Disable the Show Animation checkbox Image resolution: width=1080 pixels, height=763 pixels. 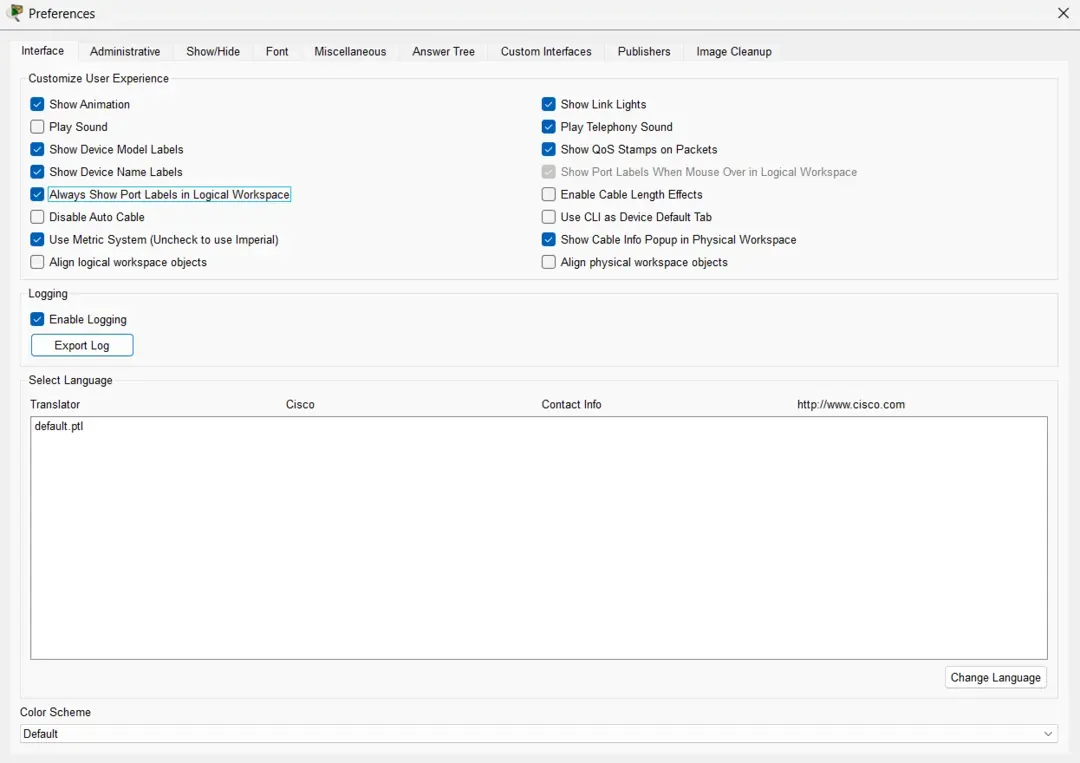[37, 104]
